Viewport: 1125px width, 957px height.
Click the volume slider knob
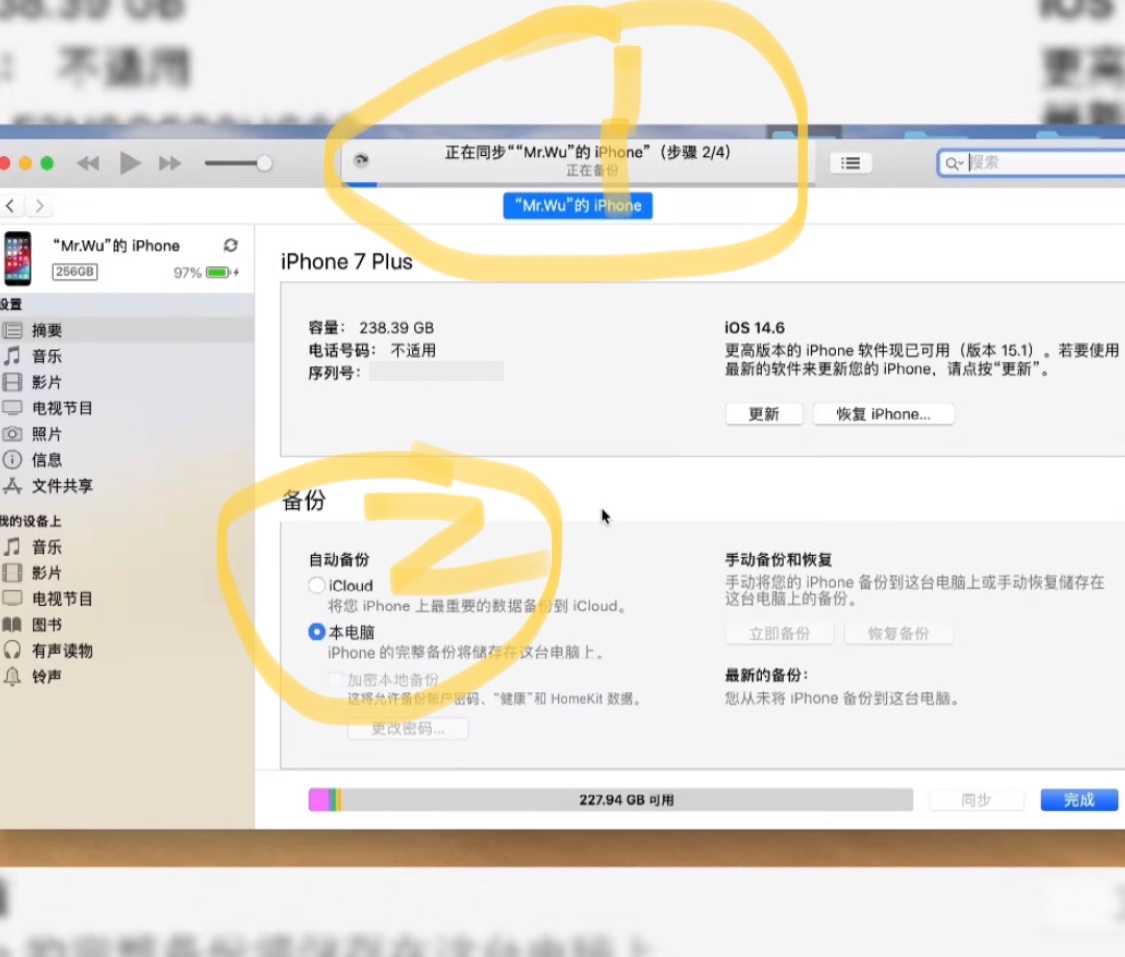(264, 163)
